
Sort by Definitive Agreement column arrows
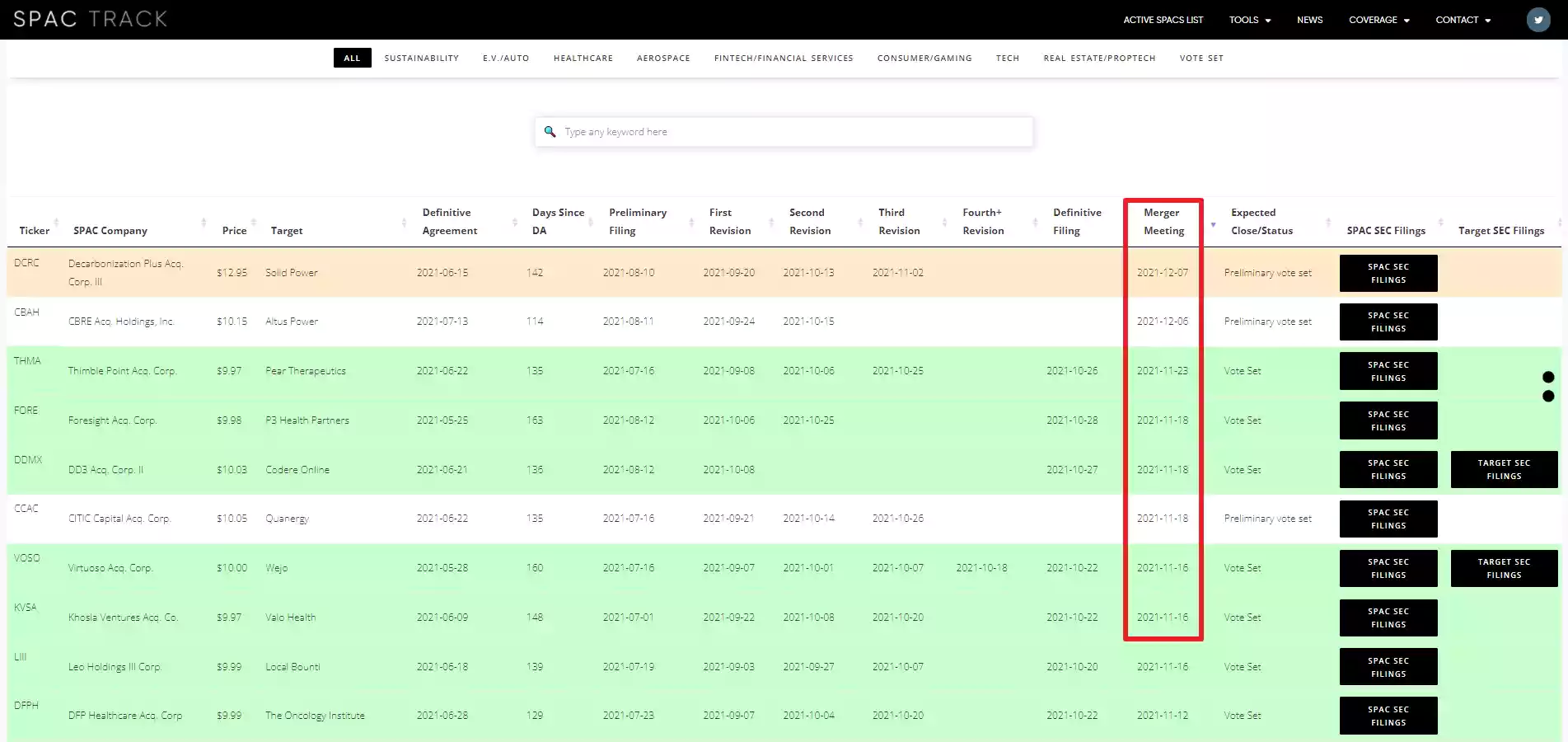pyautogui.click(x=515, y=222)
